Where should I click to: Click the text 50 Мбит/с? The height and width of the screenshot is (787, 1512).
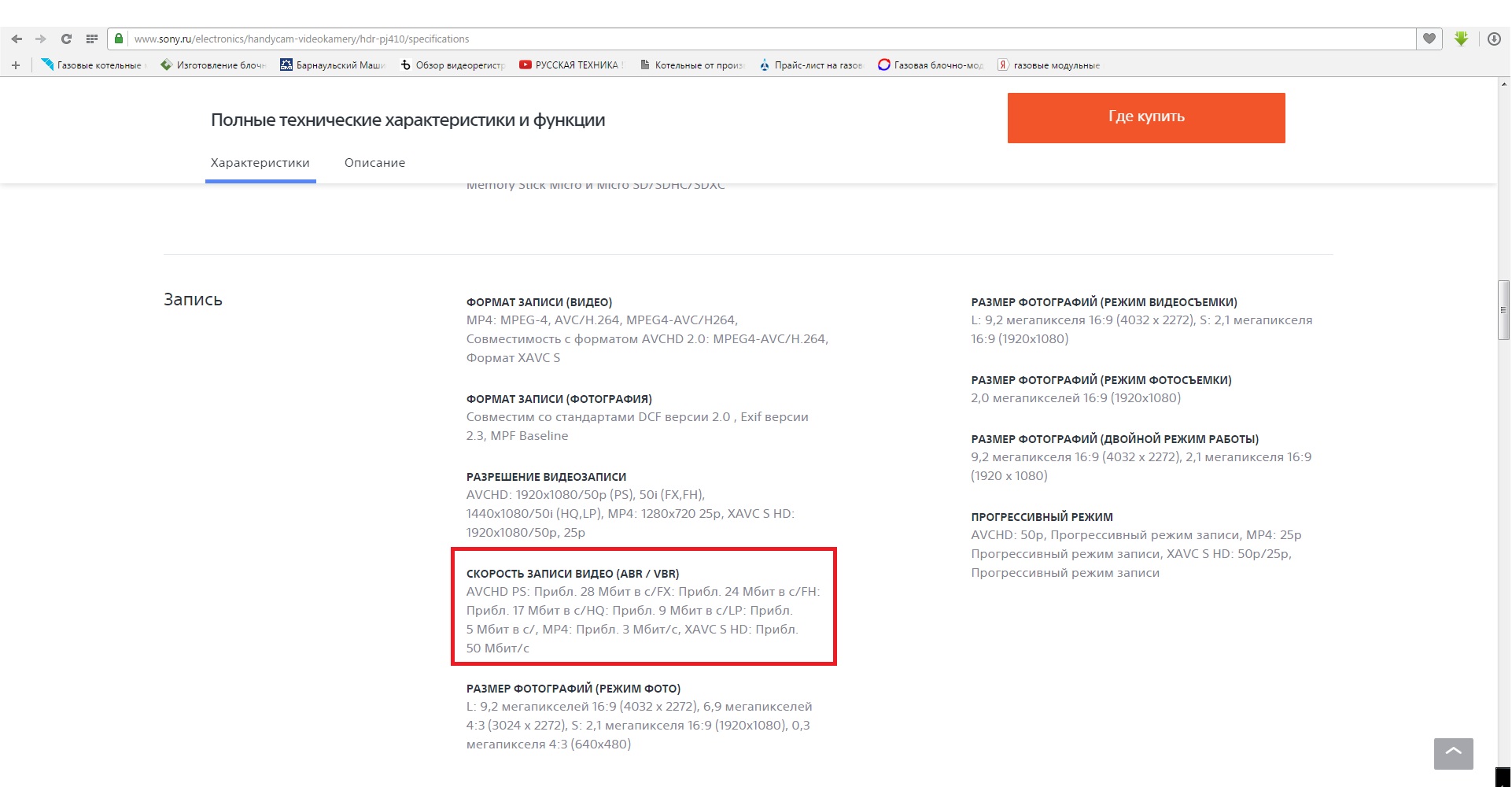pyautogui.click(x=497, y=648)
